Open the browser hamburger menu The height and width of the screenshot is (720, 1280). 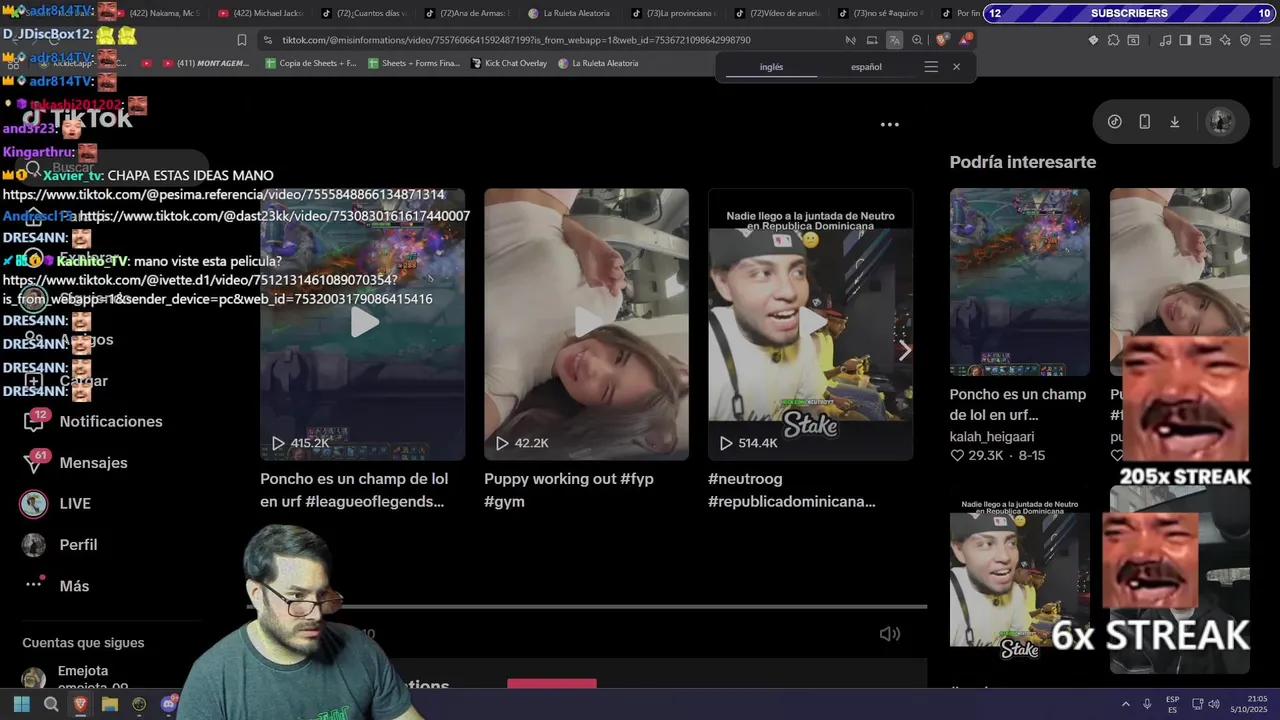click(1266, 40)
